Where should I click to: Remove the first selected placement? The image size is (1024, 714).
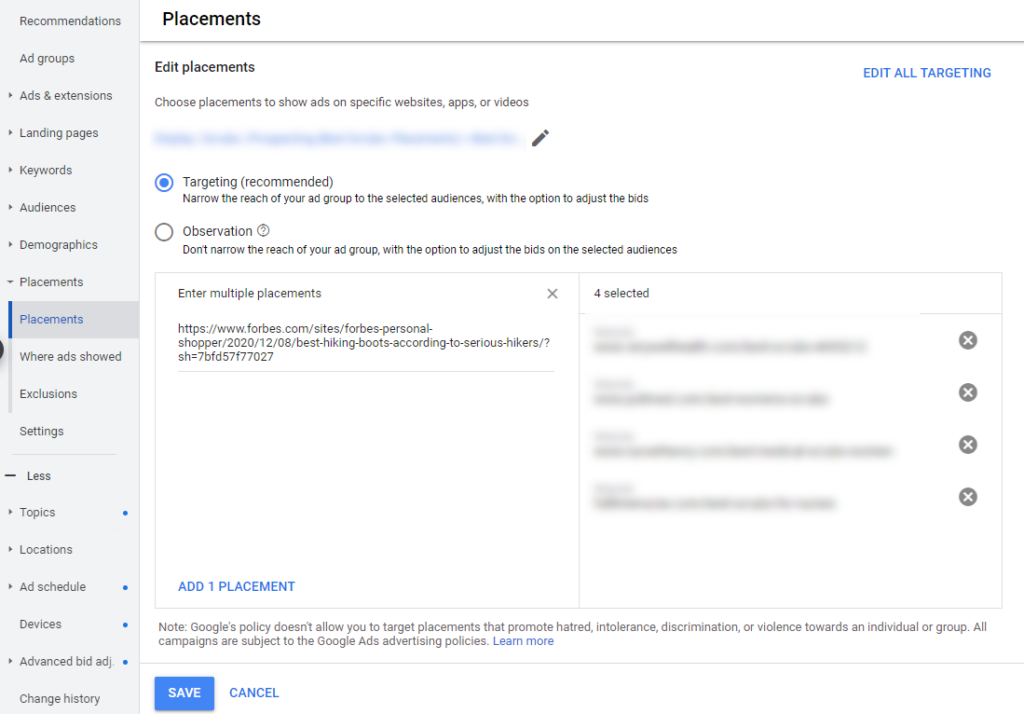tap(967, 340)
